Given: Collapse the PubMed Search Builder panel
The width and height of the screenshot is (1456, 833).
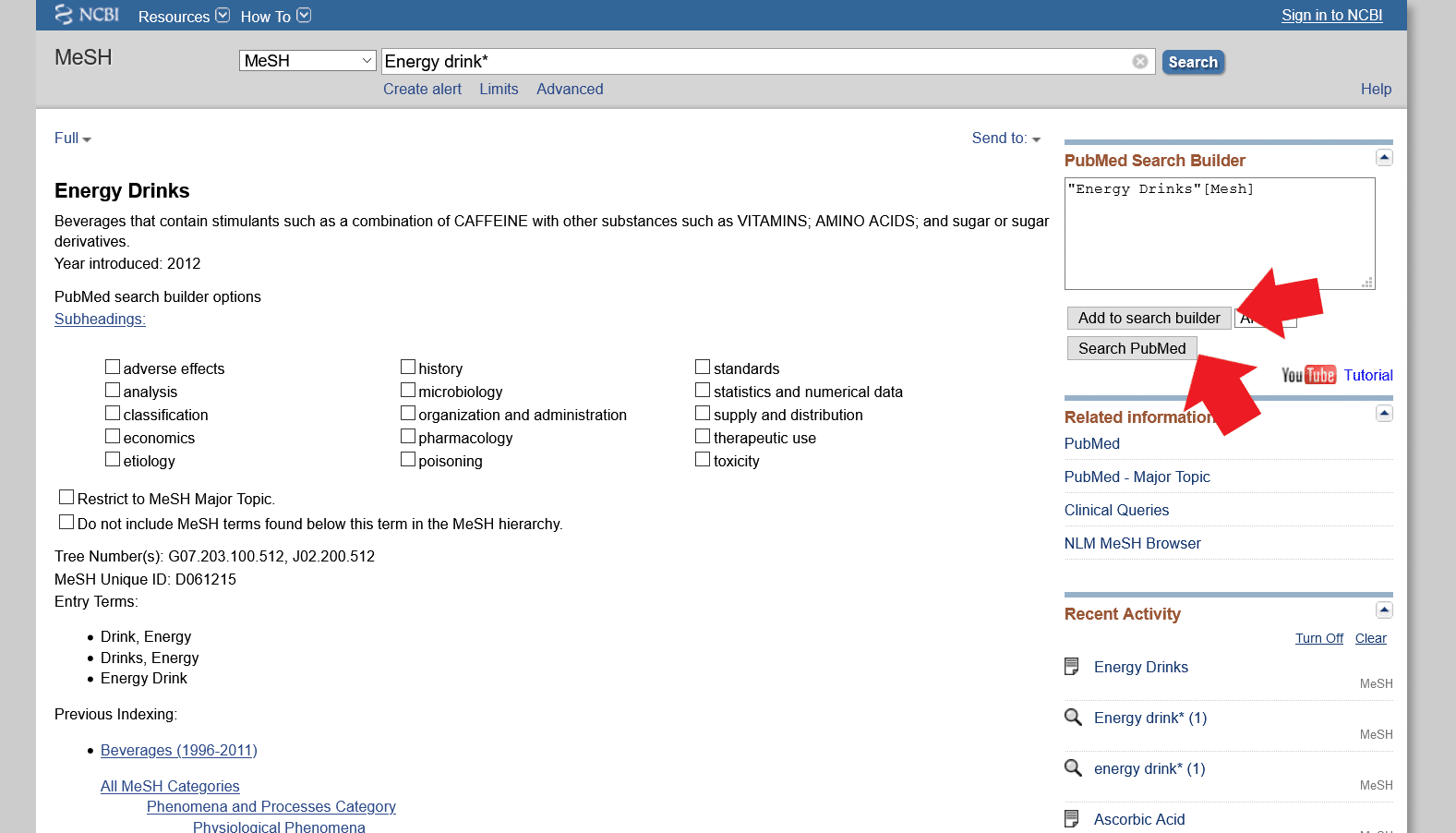Looking at the screenshot, I should (x=1384, y=158).
